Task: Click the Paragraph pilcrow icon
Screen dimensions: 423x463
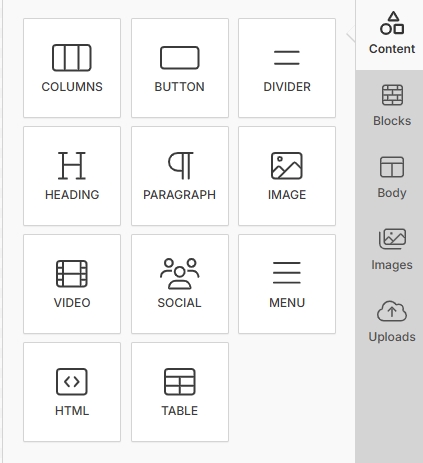Action: point(180,166)
